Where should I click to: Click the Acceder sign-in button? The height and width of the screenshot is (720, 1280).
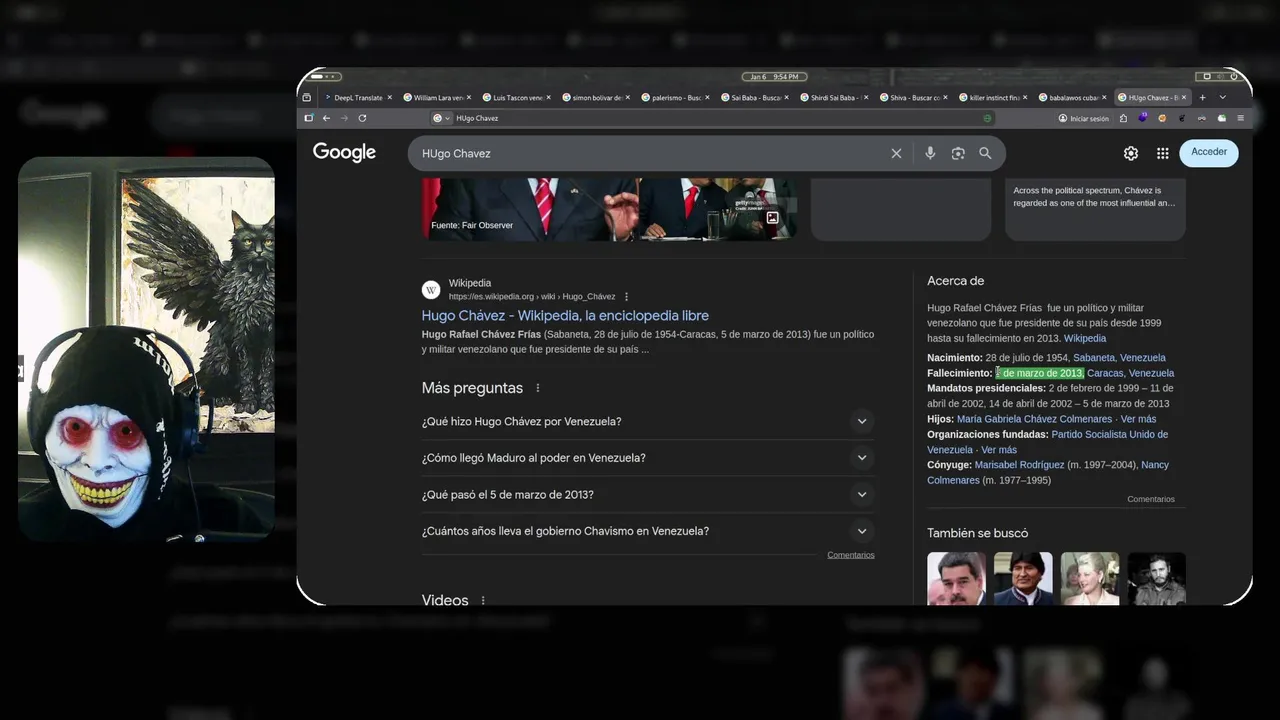point(1209,152)
